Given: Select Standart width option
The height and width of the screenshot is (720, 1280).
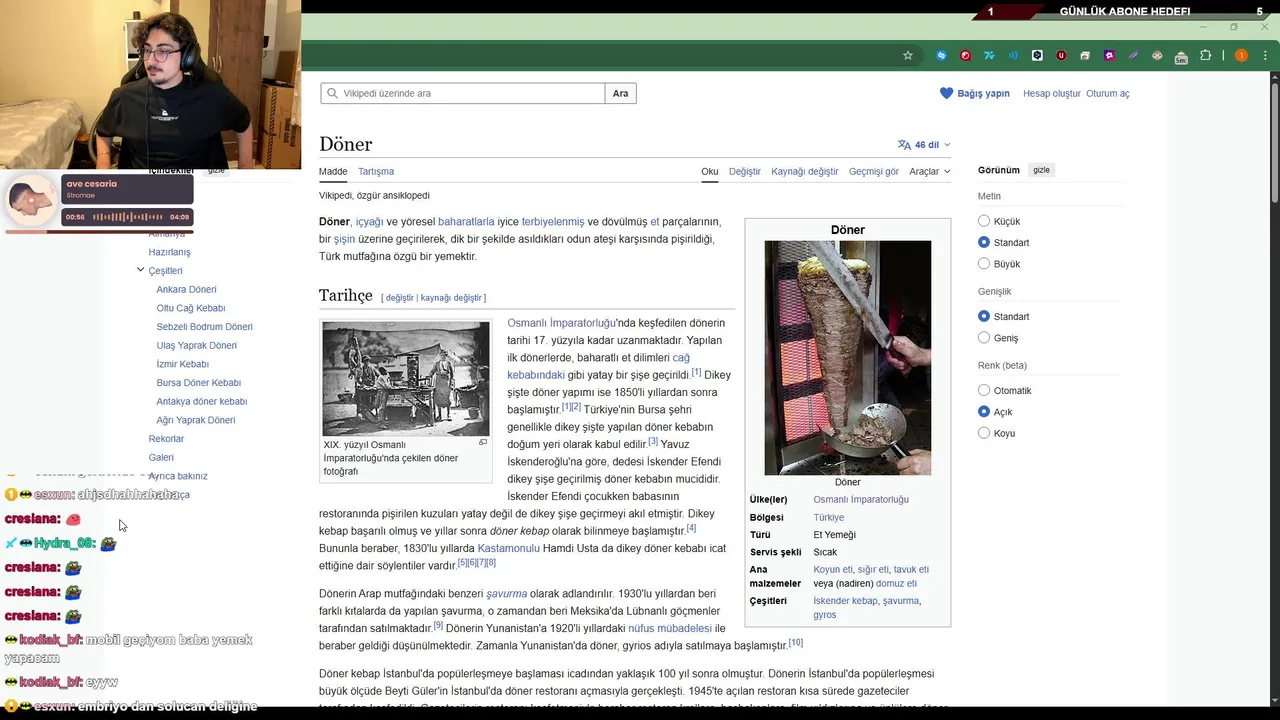Looking at the screenshot, I should tap(984, 316).
